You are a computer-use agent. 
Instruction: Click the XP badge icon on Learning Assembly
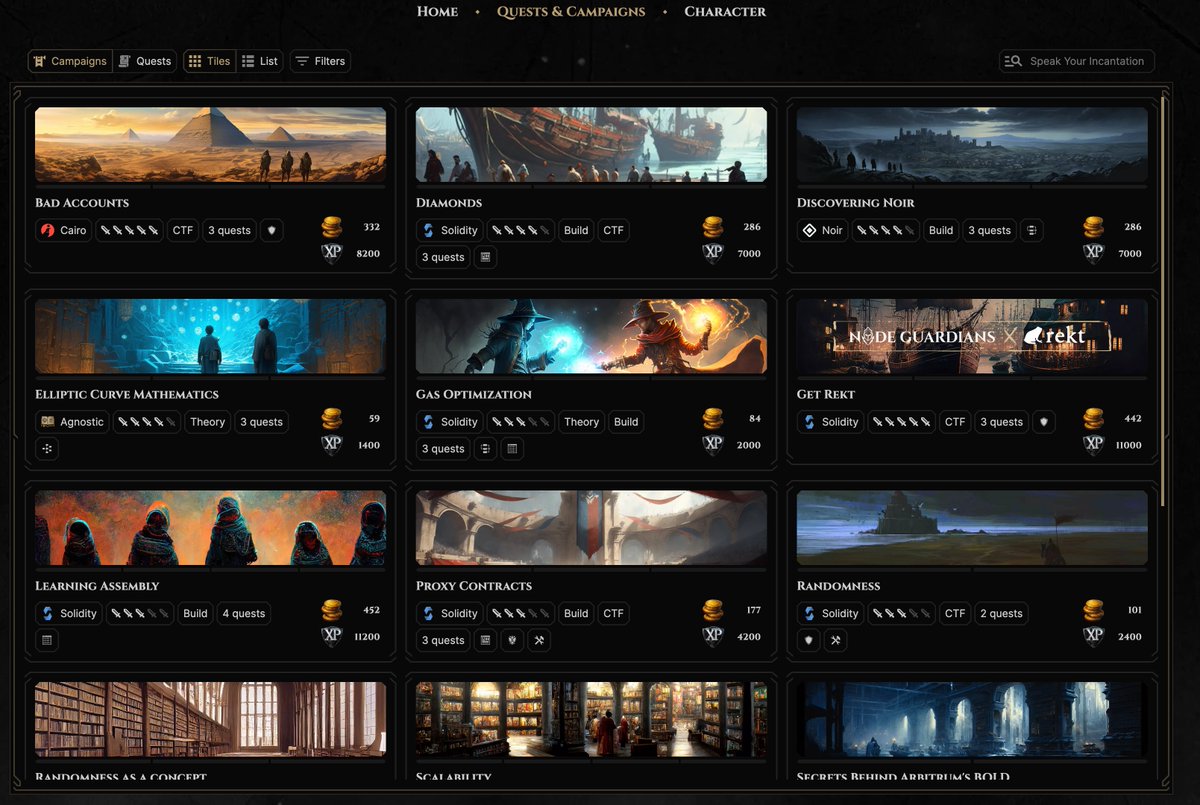(x=332, y=637)
